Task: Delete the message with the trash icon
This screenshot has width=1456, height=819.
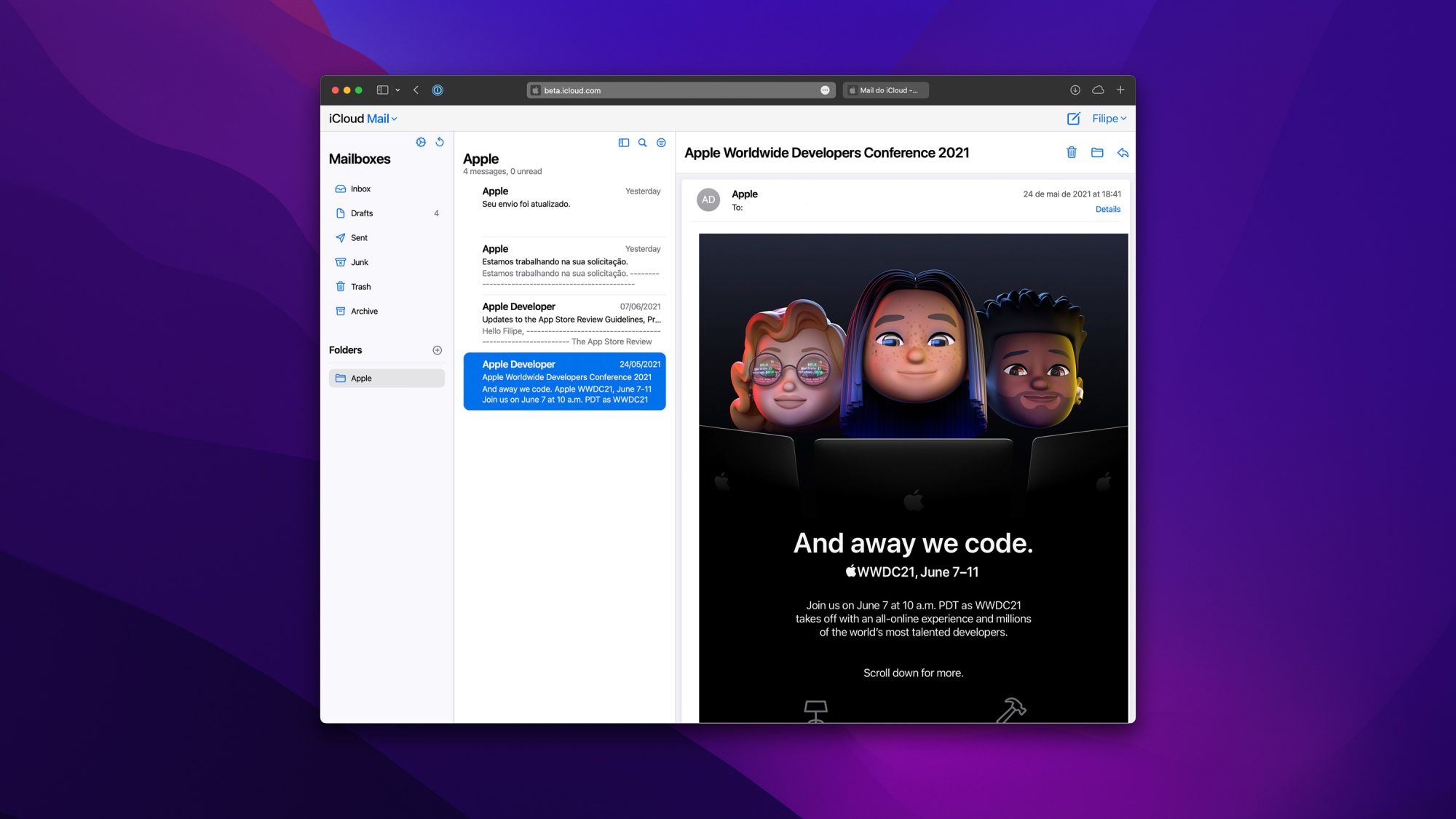Action: (x=1072, y=152)
